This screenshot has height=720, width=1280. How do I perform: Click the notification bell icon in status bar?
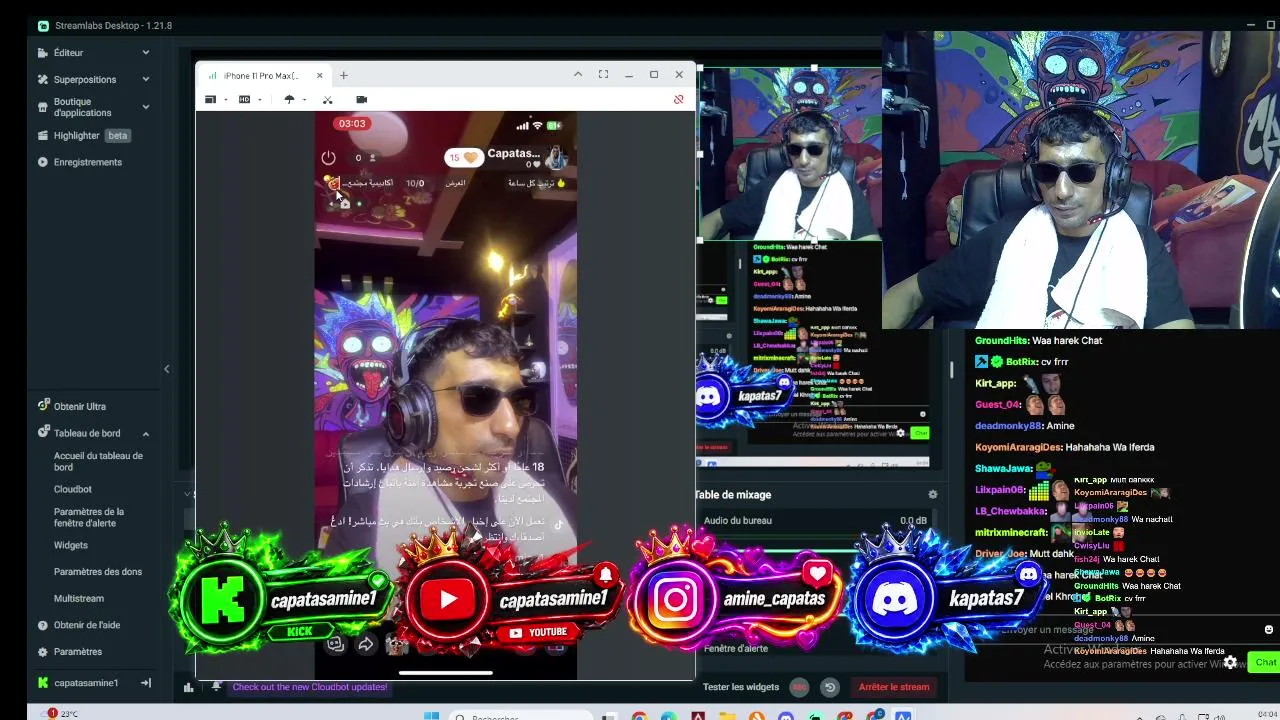tap(216, 686)
